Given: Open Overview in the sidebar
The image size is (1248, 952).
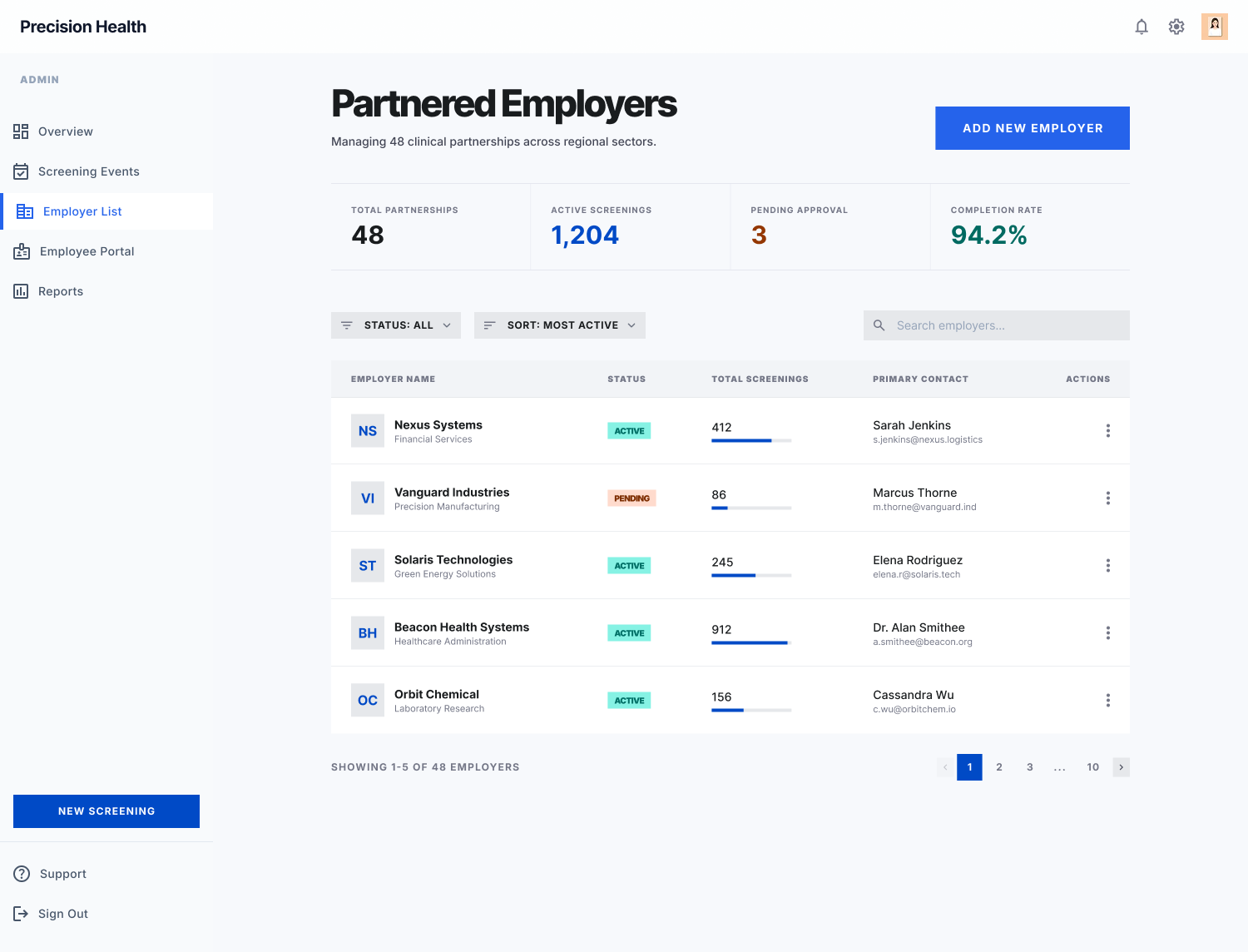Looking at the screenshot, I should click(106, 131).
